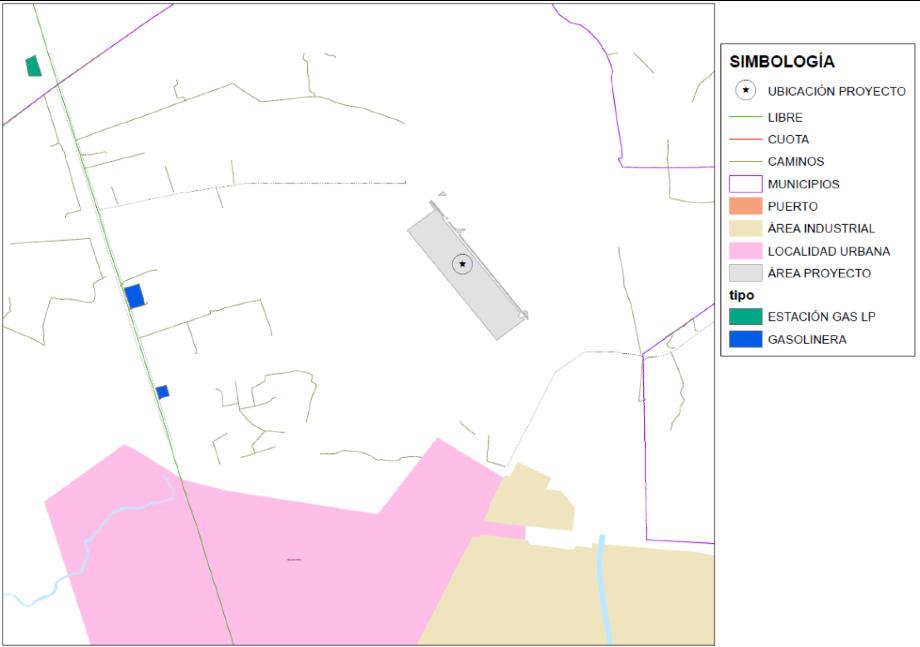Viewport: 920px width, 647px height.
Task: Click the SIMBOLOGÍA legend title
Action: point(782,61)
